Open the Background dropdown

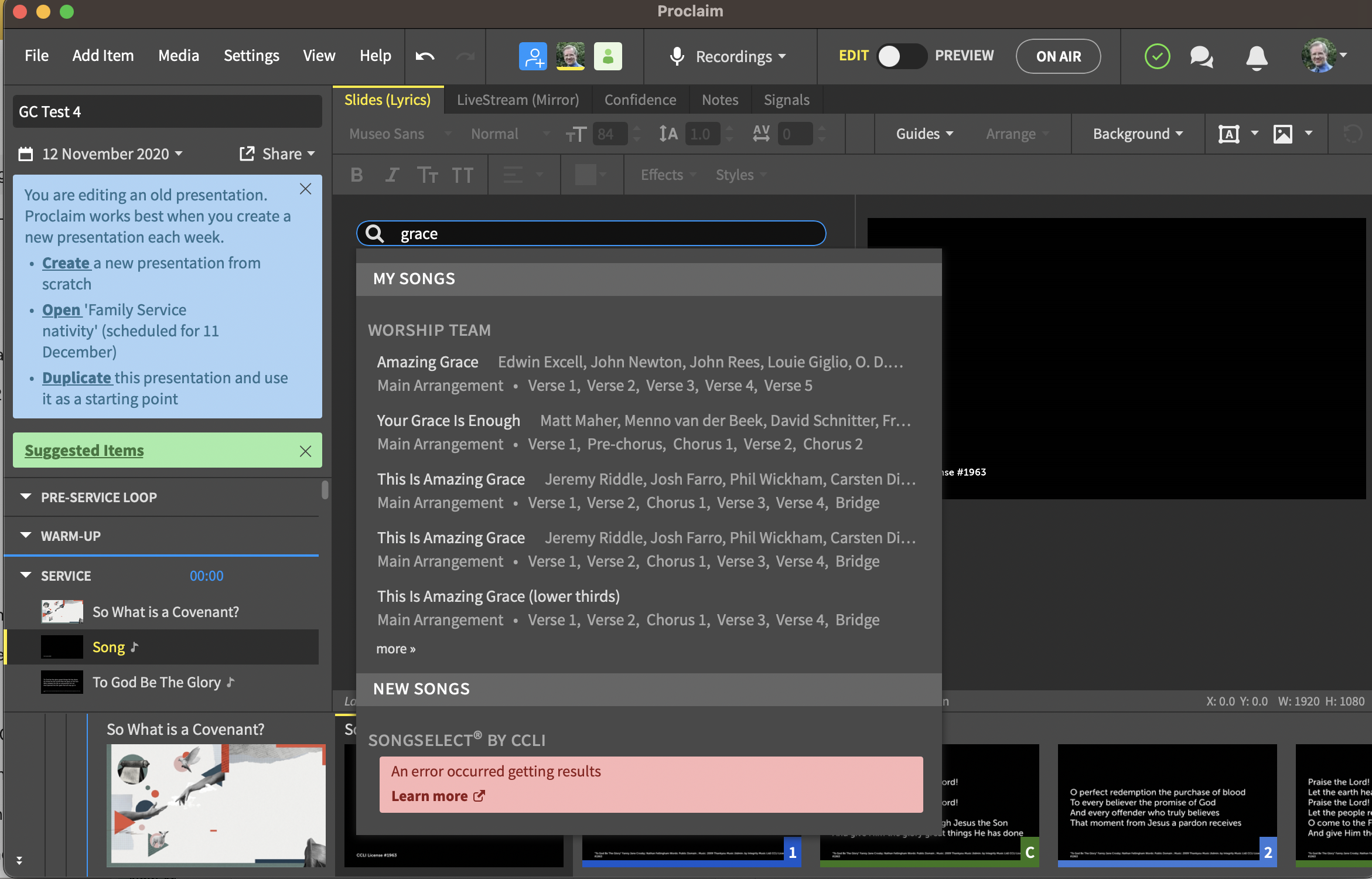1137,134
